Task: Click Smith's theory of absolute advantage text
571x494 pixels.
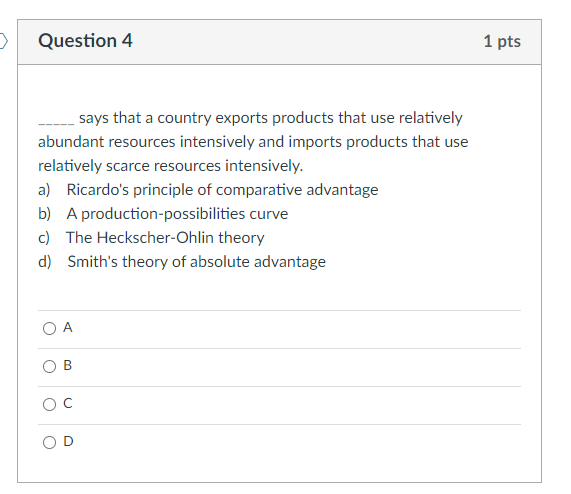Action: 197,262
